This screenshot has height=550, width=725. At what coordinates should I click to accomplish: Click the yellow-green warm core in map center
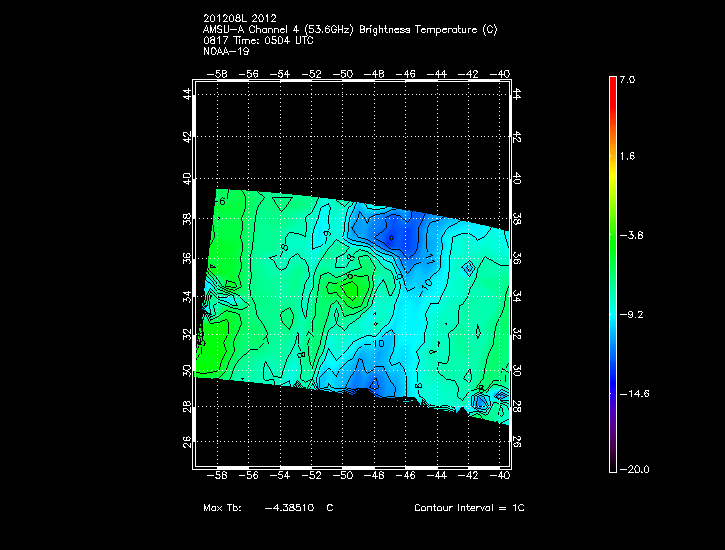[350, 290]
